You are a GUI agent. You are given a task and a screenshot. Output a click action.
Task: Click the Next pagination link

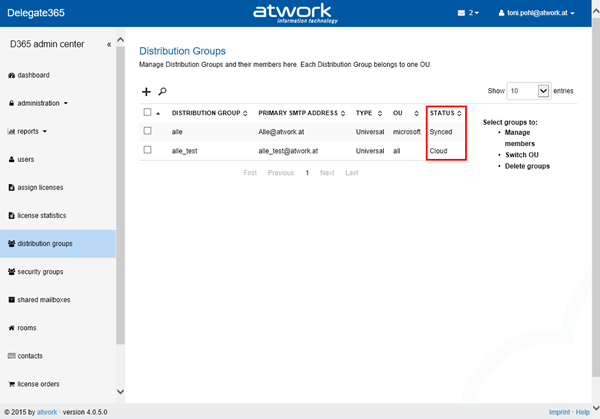pyautogui.click(x=327, y=173)
